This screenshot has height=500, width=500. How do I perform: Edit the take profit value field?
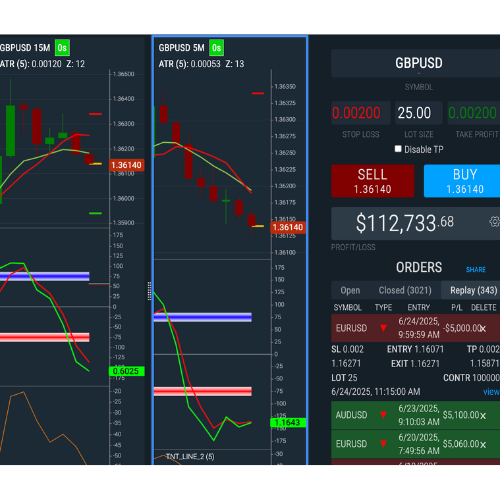[474, 113]
